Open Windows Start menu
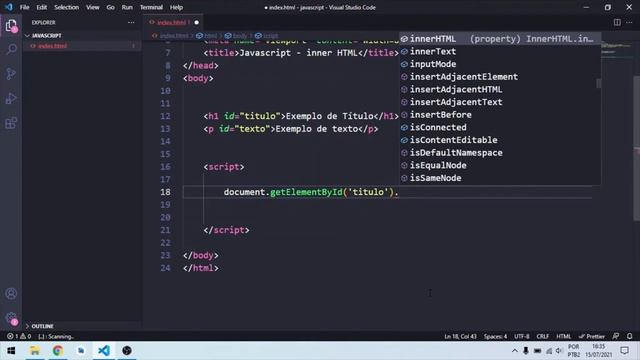640x360 pixels. tap(11, 351)
